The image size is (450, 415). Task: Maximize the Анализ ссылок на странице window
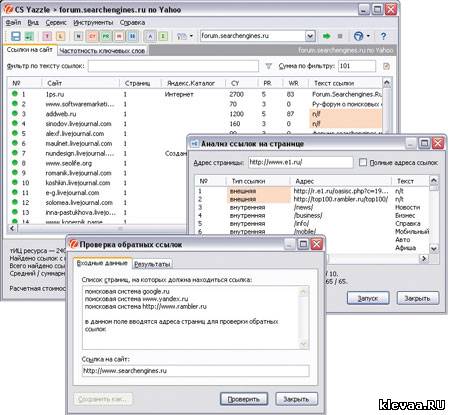pyautogui.click(x=424, y=143)
